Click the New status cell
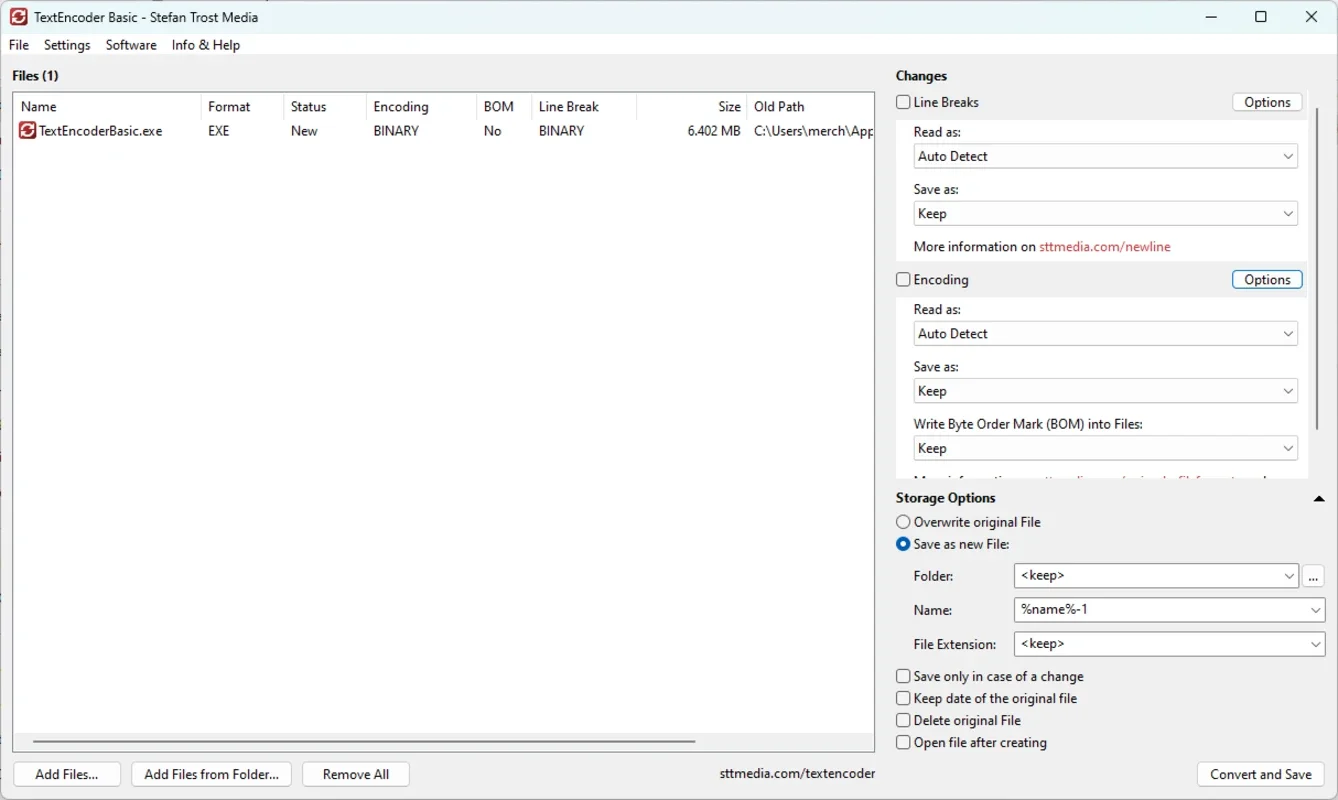 click(x=304, y=131)
